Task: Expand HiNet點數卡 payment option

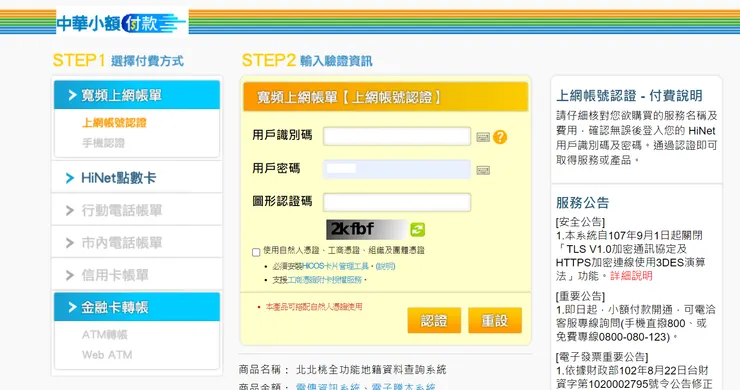Action: pyautogui.click(x=137, y=178)
